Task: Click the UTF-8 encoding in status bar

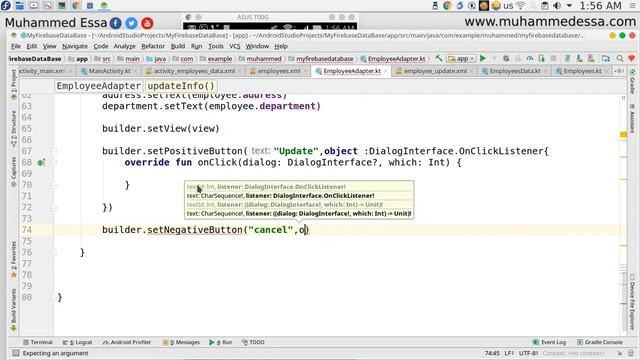Action: point(528,353)
